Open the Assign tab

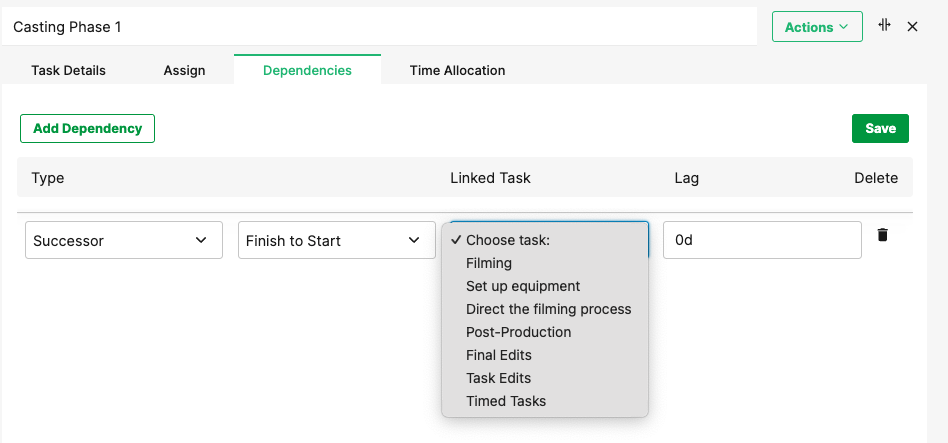coord(184,70)
